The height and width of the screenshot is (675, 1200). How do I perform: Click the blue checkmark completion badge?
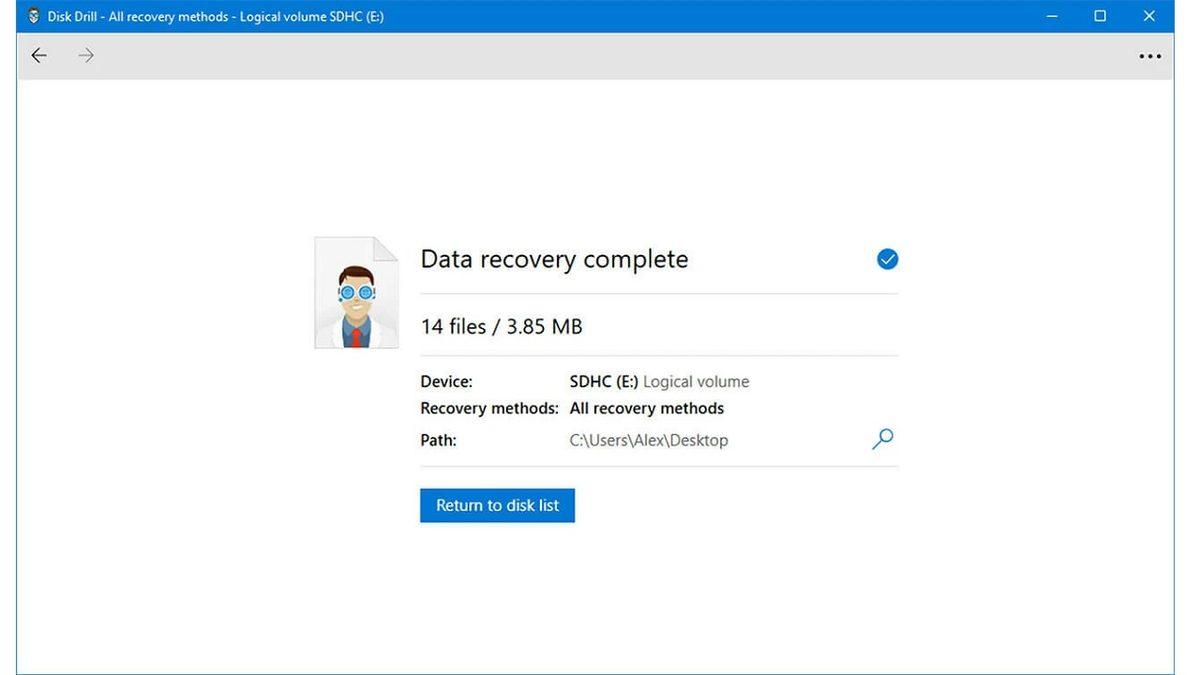tap(887, 260)
